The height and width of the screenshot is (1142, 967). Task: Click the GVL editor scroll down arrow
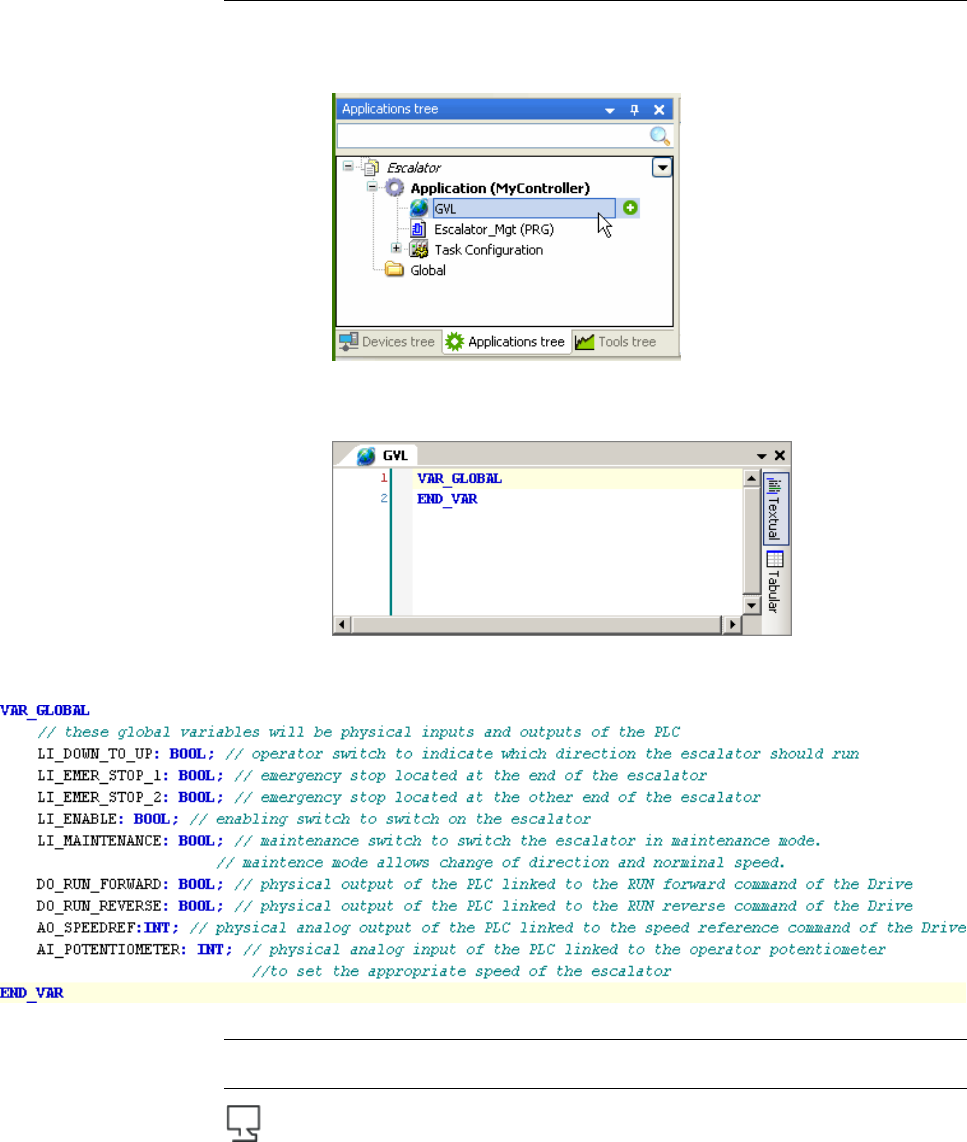[751, 605]
